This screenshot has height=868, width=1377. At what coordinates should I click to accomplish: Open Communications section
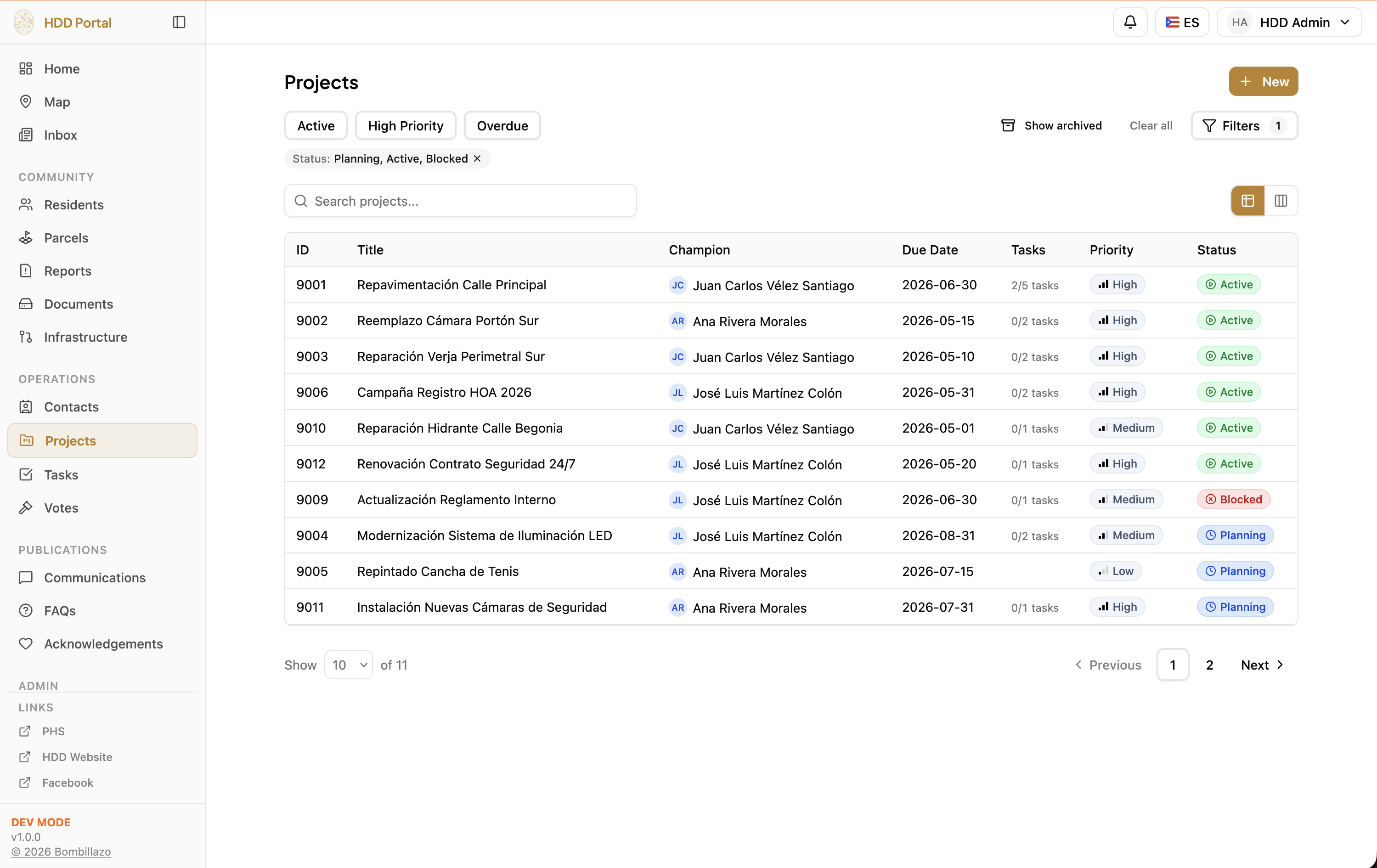tap(102, 578)
